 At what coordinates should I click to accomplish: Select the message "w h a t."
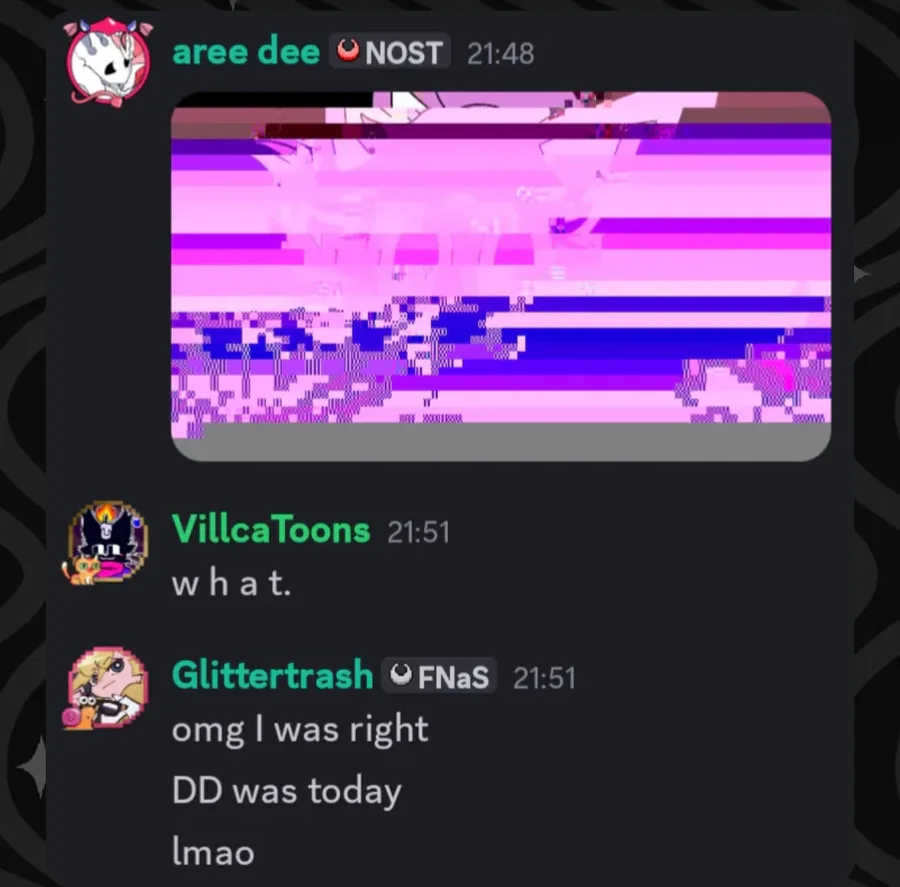[232, 584]
